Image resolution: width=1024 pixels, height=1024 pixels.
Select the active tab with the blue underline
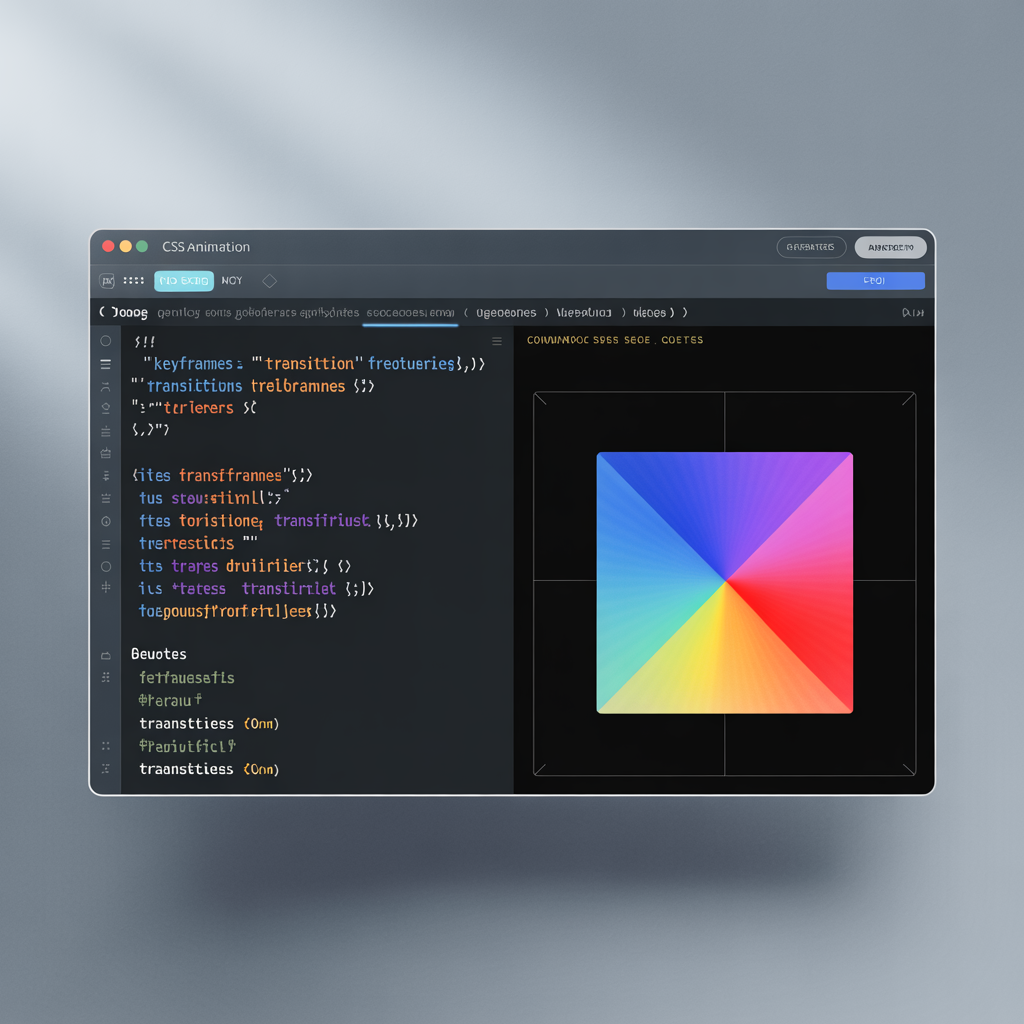(x=410, y=313)
